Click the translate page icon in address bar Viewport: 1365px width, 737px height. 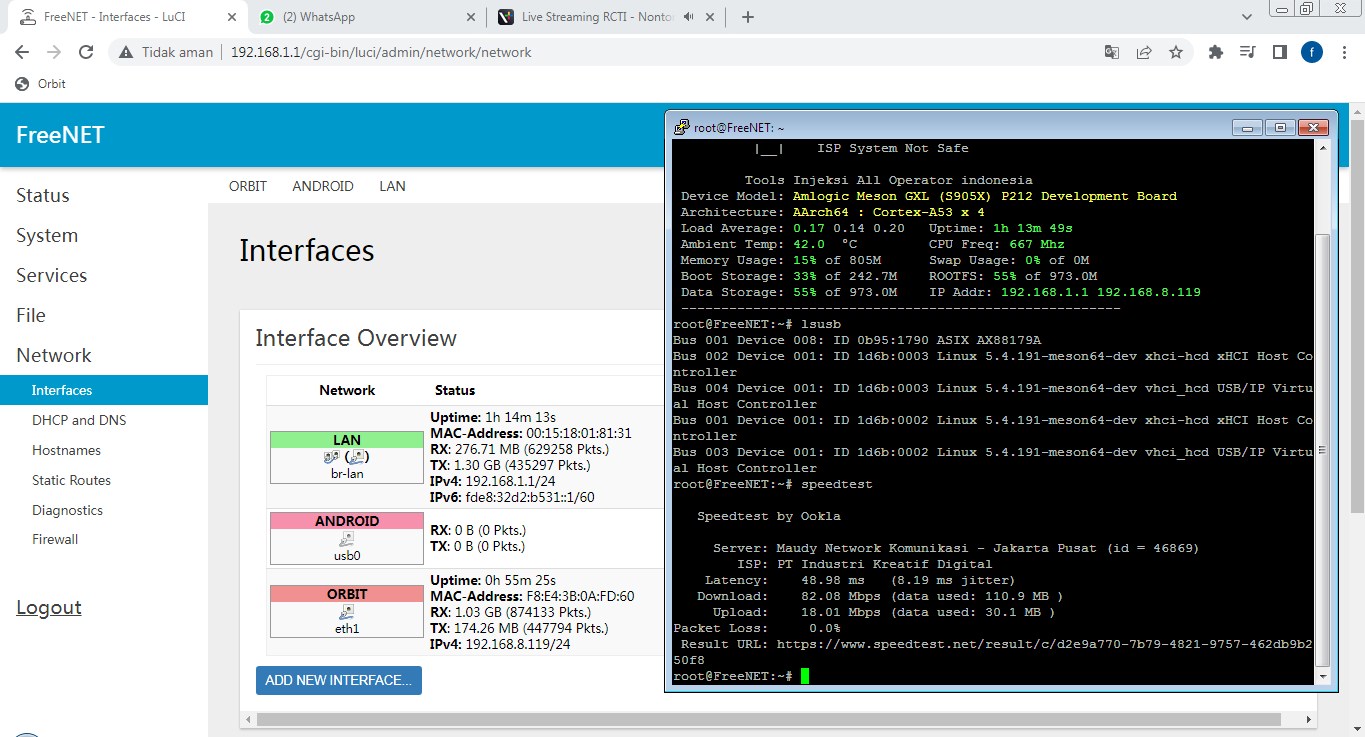click(1112, 52)
